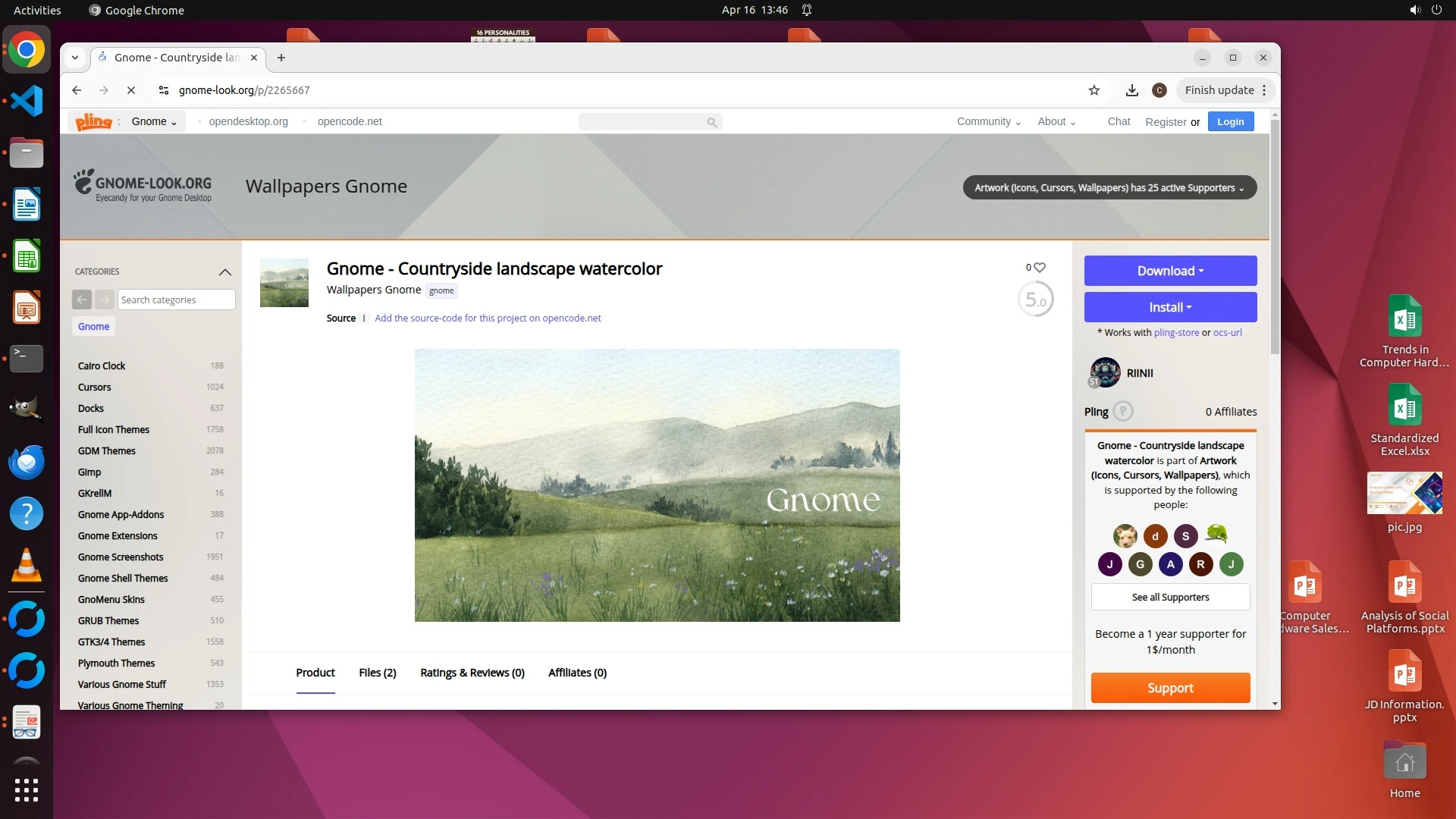Image resolution: width=1456 pixels, height=819 pixels.
Task: Click the heart favorite icon
Action: pos(1040,267)
